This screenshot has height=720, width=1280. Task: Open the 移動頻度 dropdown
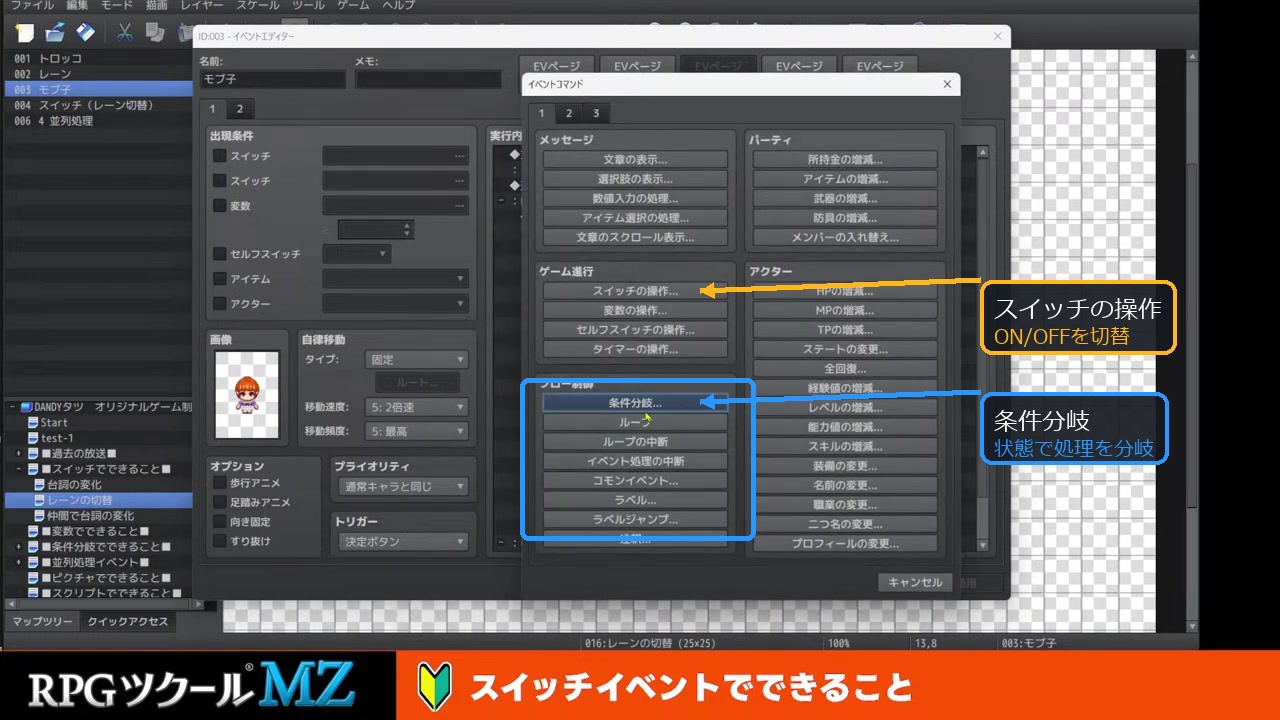418,431
